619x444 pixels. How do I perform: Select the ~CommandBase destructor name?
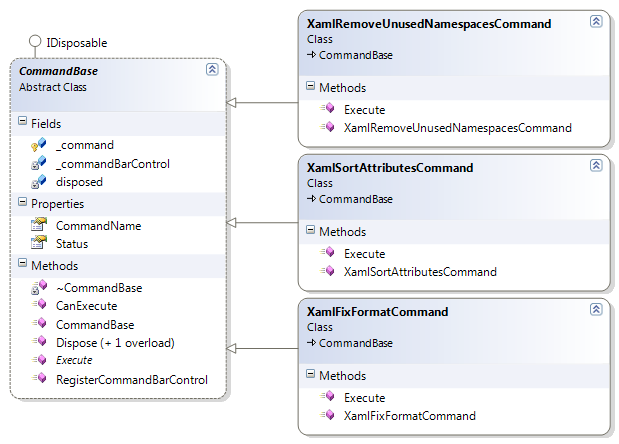pos(99,288)
